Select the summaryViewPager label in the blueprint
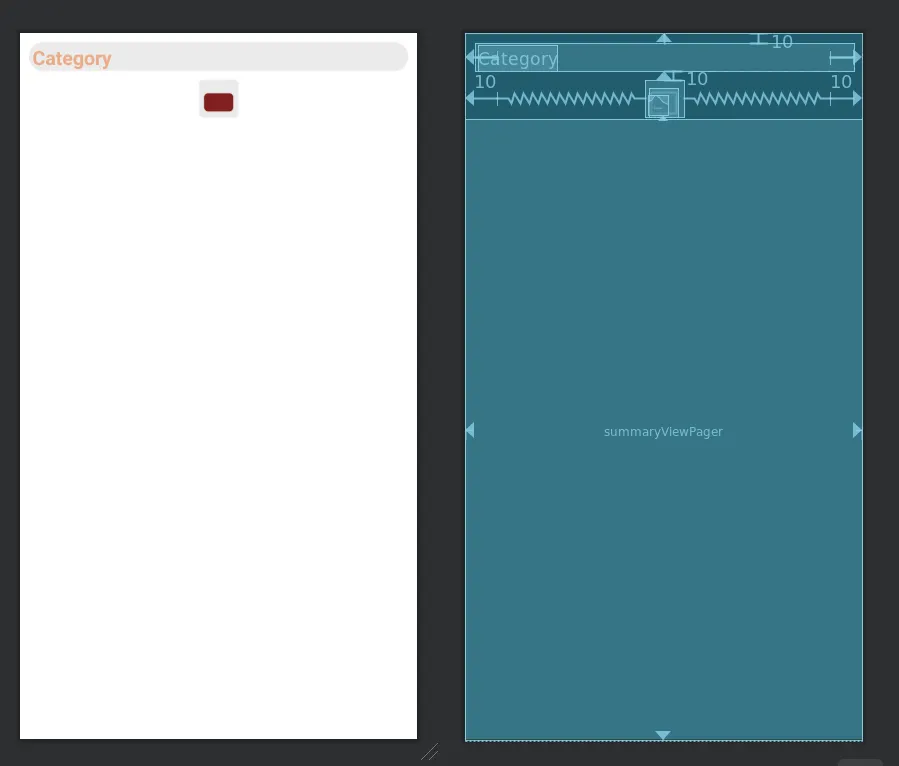 tap(663, 432)
